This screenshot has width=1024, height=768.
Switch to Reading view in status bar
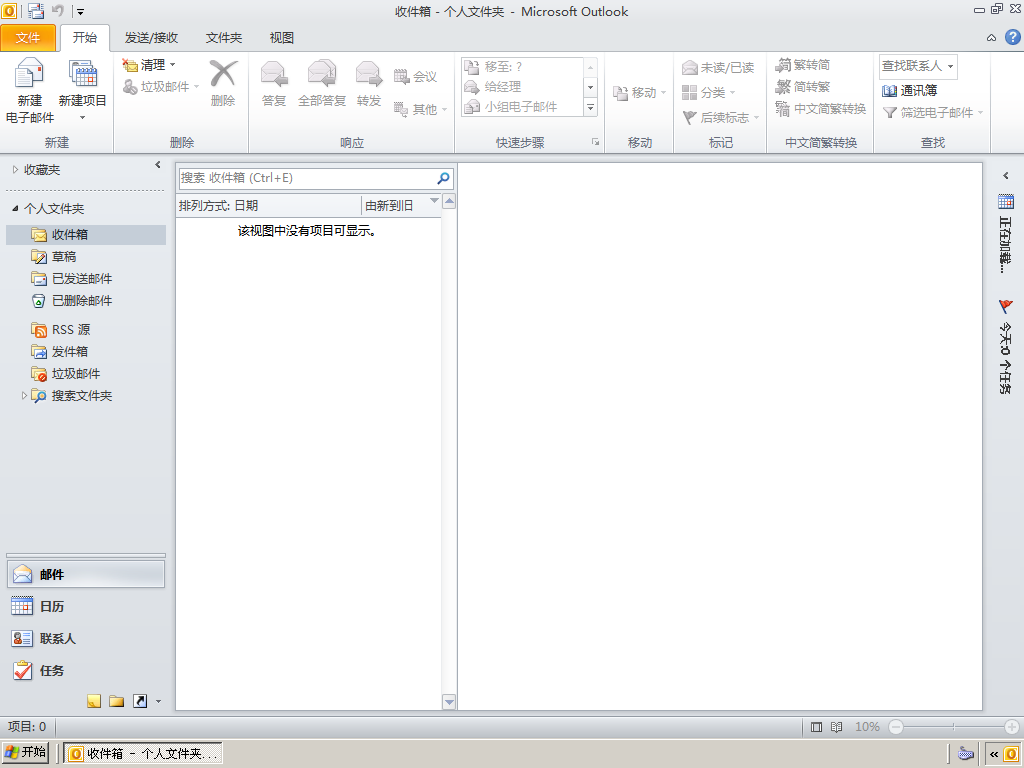[x=837, y=727]
